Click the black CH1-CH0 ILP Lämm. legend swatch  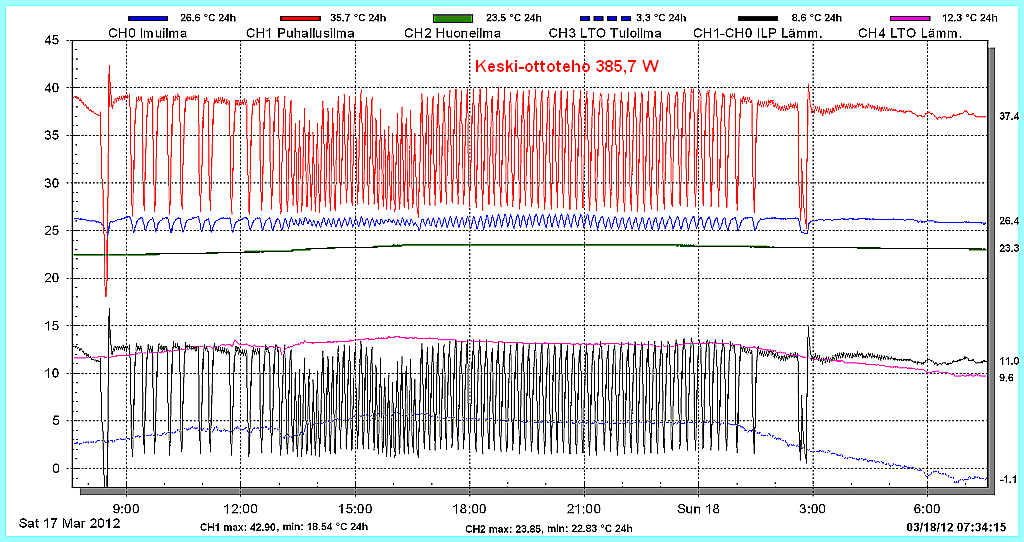tap(759, 18)
